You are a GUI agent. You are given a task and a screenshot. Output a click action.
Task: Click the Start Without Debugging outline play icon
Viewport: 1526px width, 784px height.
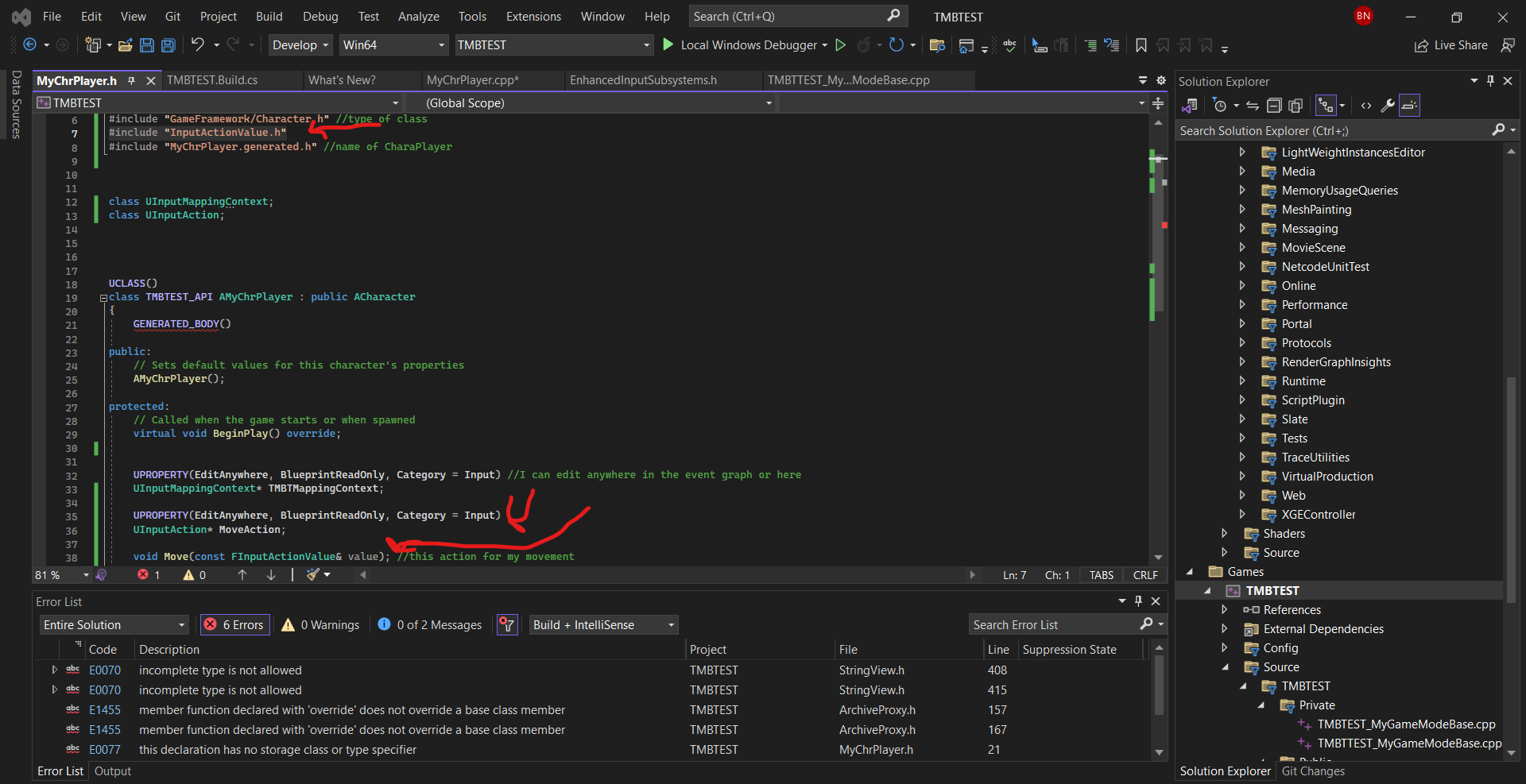[840, 45]
